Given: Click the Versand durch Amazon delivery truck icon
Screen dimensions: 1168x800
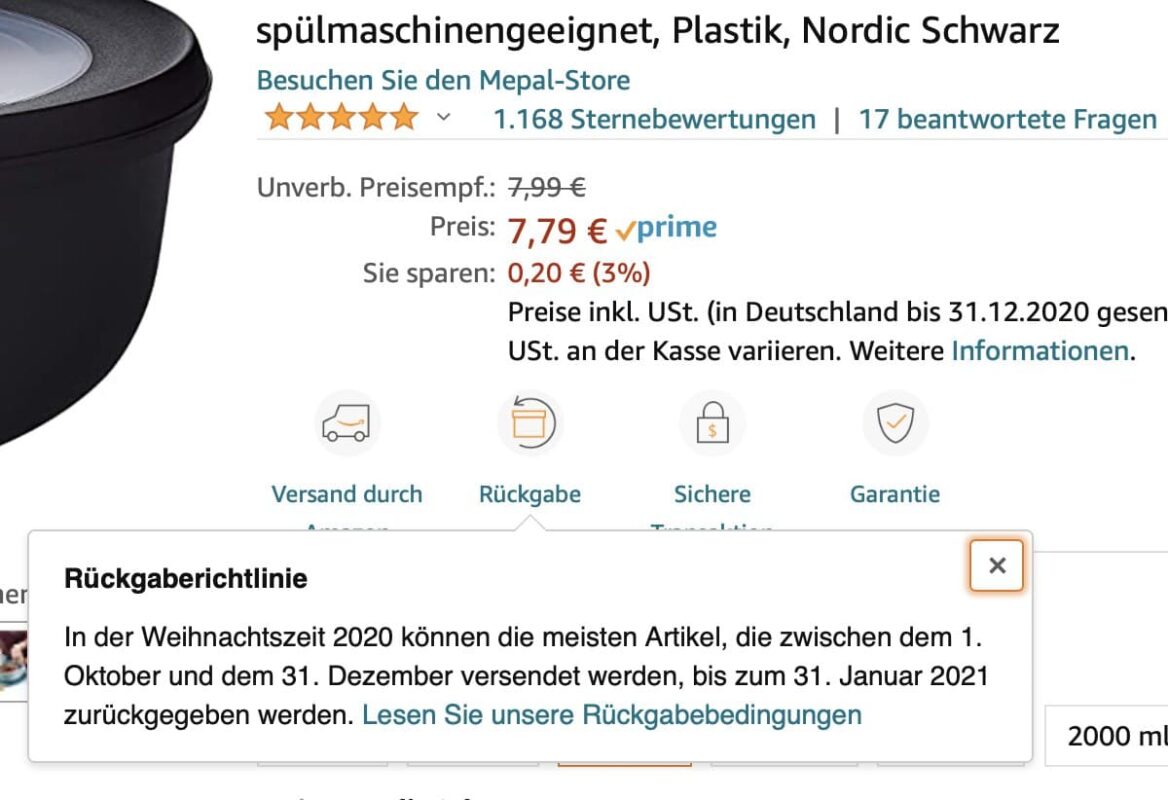Looking at the screenshot, I should coord(347,422).
